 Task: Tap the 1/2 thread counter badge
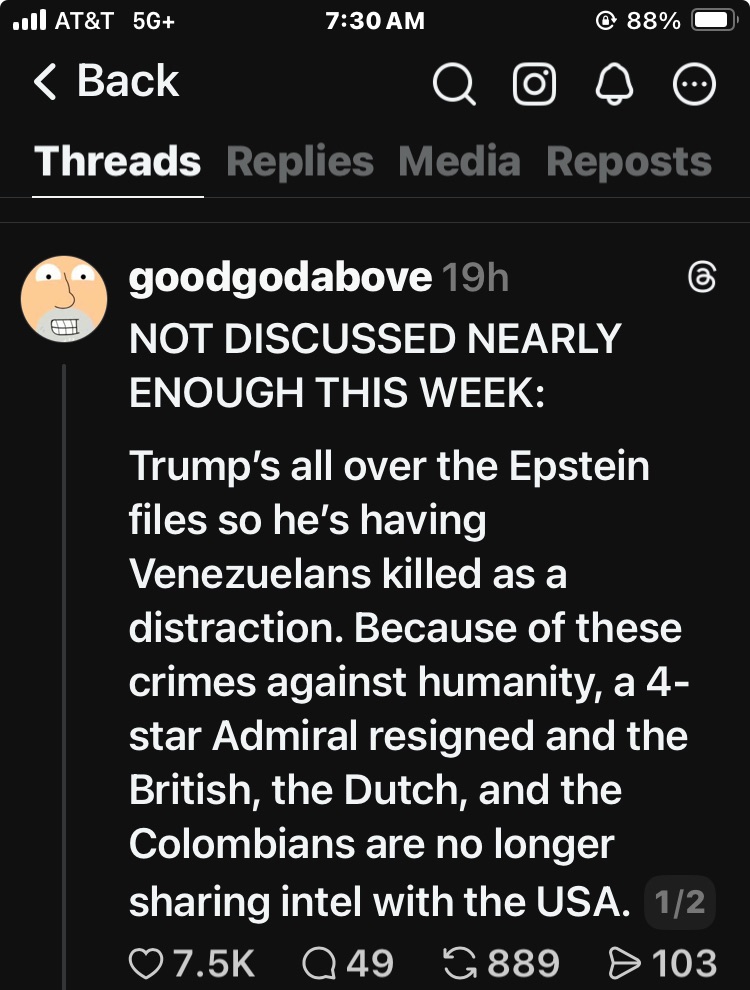680,903
